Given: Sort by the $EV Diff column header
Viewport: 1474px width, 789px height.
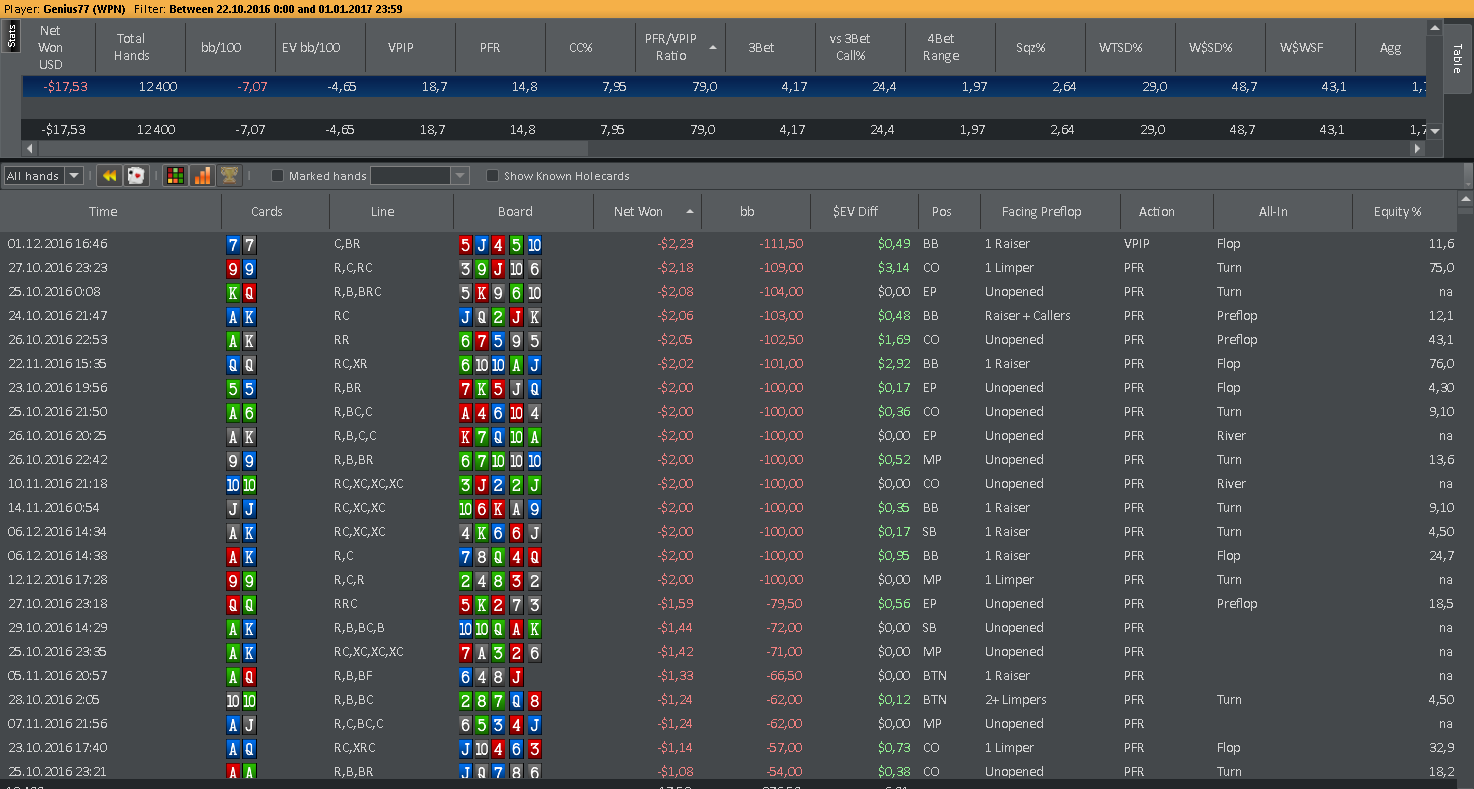Looking at the screenshot, I should (855, 212).
